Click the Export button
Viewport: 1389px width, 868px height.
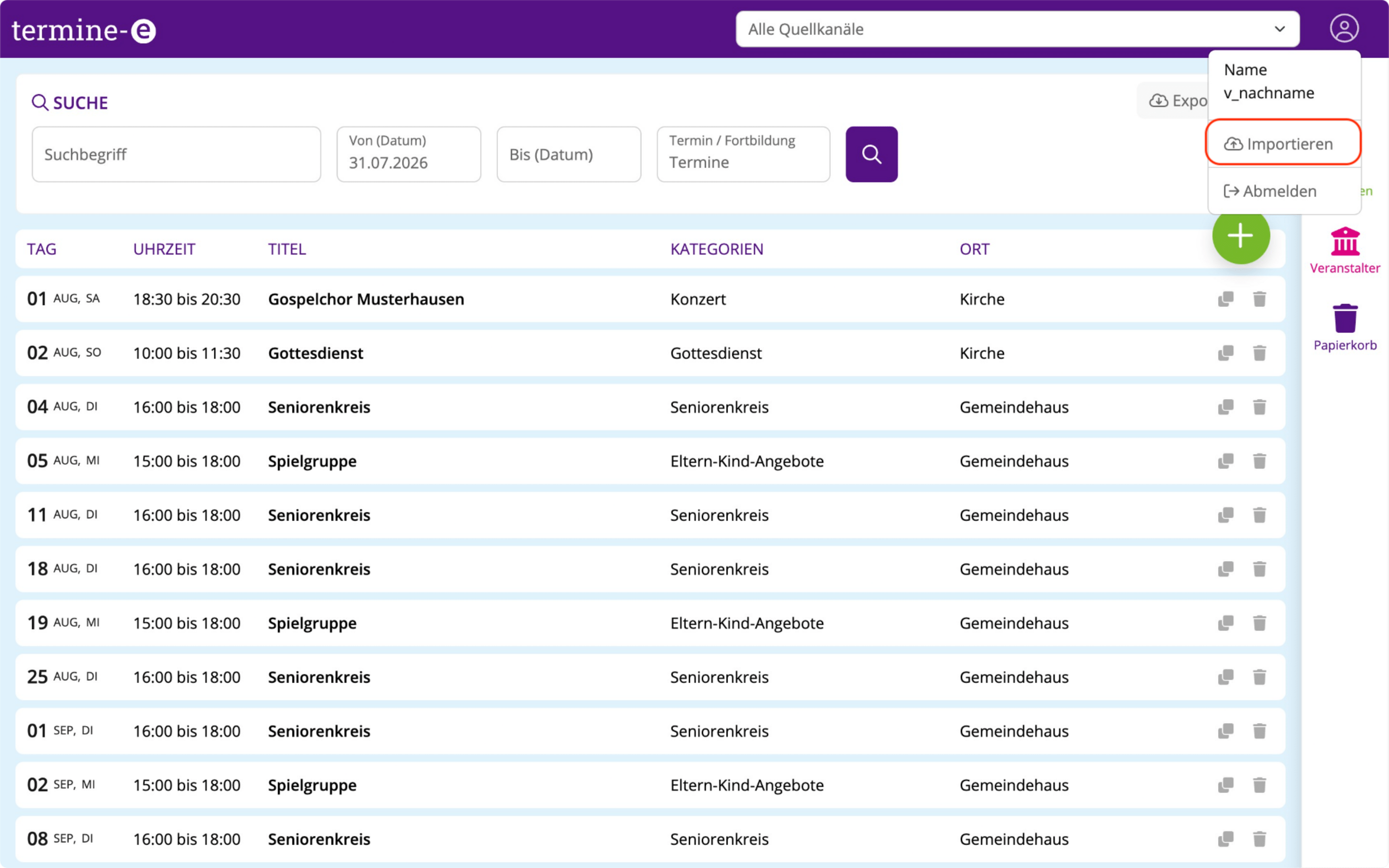tap(1173, 100)
